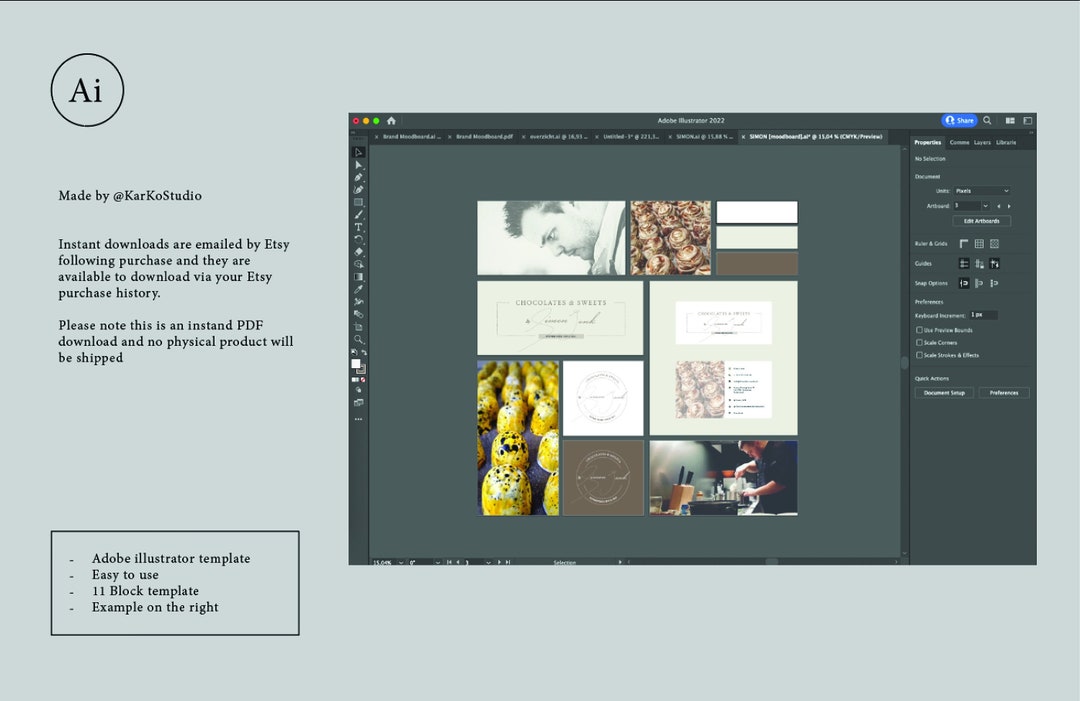Screen dimensions: 1080x701
Task: Click the Edit Artboards button
Action: click(982, 221)
